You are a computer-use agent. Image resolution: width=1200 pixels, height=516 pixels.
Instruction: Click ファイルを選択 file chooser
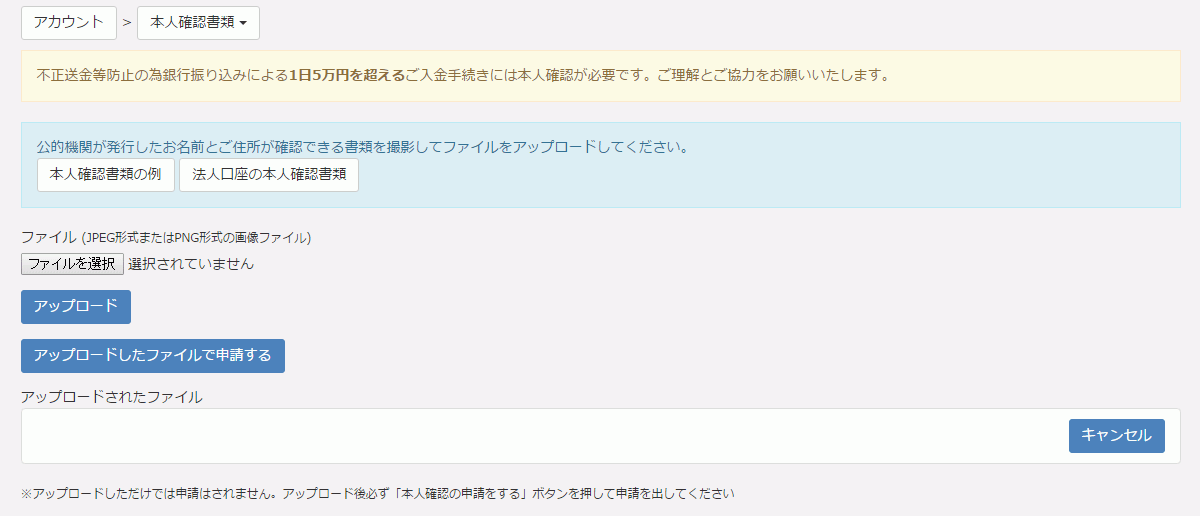pyautogui.click(x=72, y=264)
